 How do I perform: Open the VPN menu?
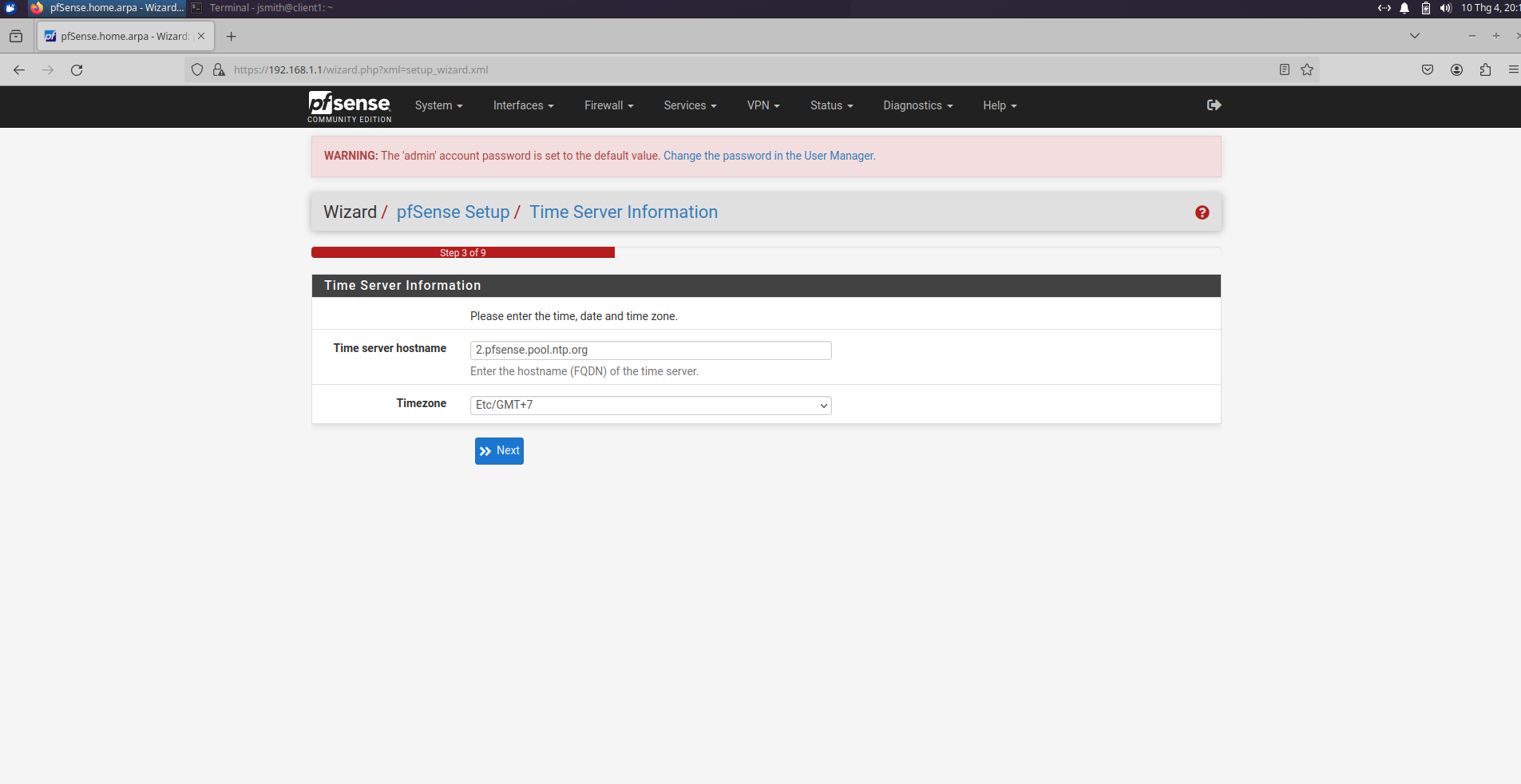point(763,105)
